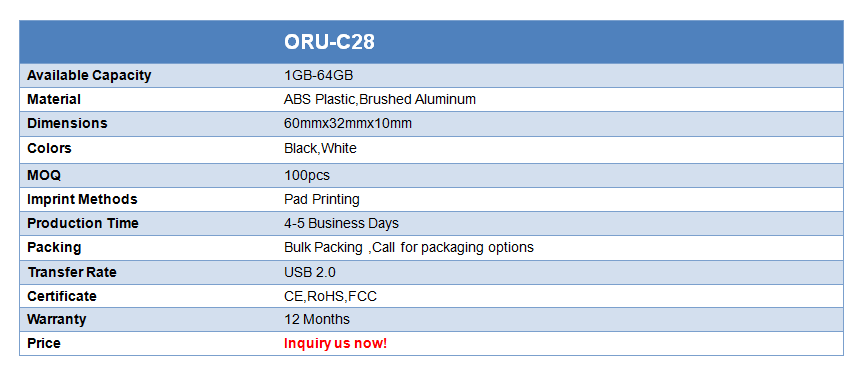
Task: Select the Dimensions label
Action: (x=67, y=124)
